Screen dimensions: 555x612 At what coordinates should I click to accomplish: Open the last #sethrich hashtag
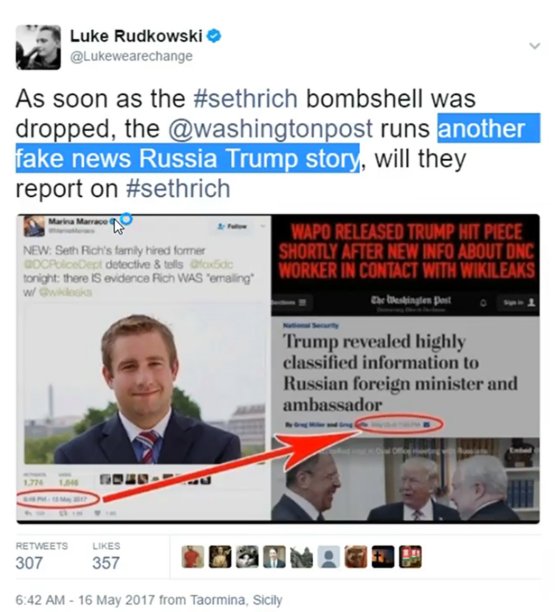tap(178, 188)
